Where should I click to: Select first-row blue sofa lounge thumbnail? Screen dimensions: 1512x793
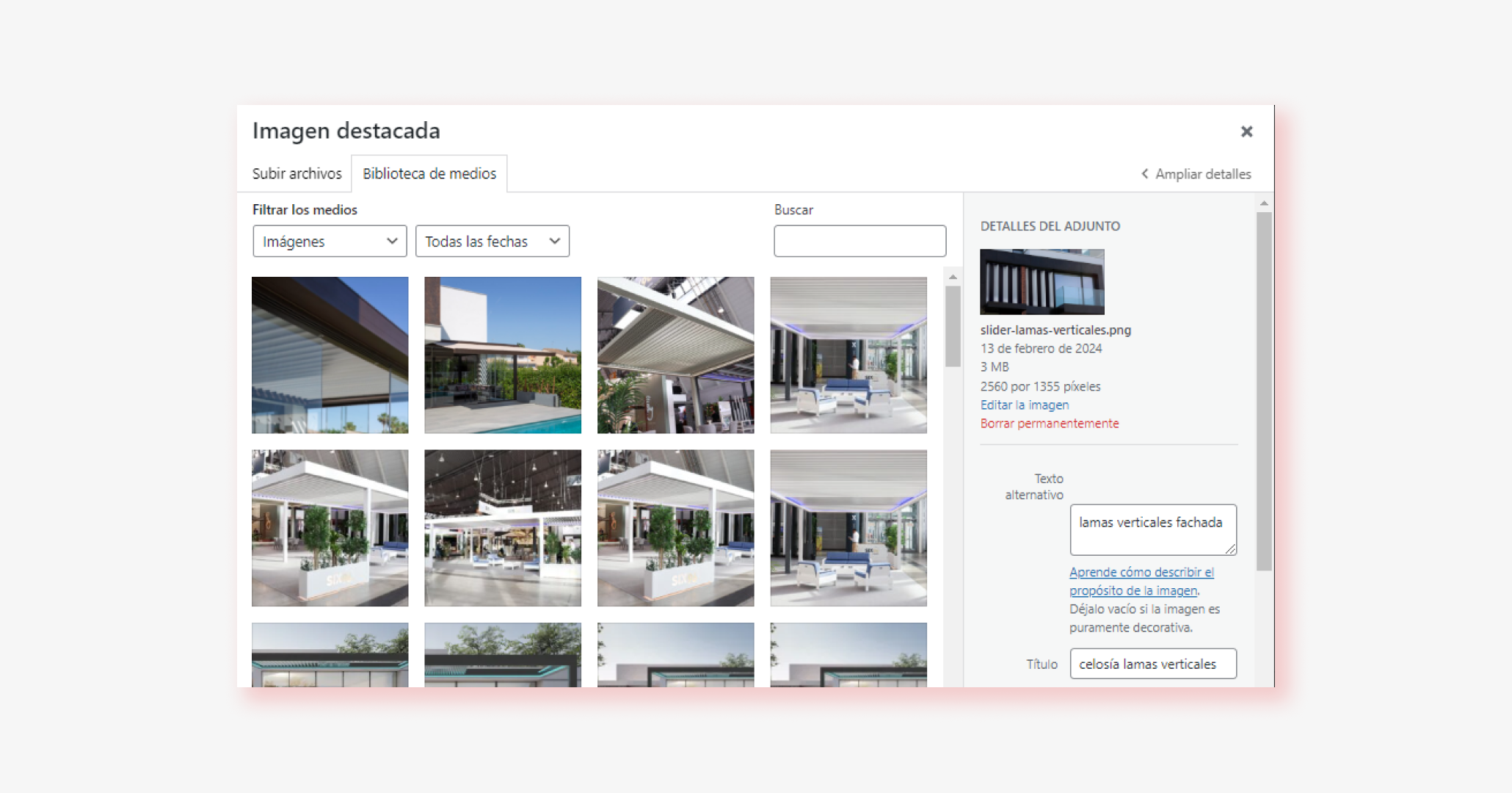(x=848, y=355)
